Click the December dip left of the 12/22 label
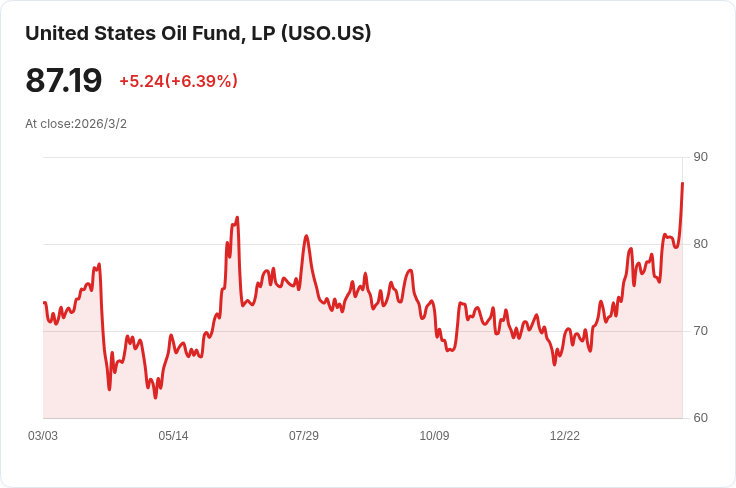Screen dimensions: 736x488 (x=554, y=365)
